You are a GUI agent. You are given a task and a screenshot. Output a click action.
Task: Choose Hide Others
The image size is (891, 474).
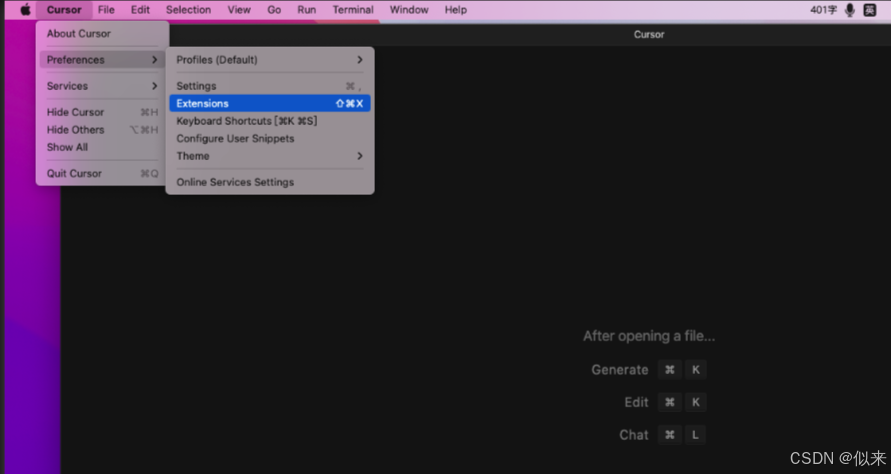tap(102, 130)
